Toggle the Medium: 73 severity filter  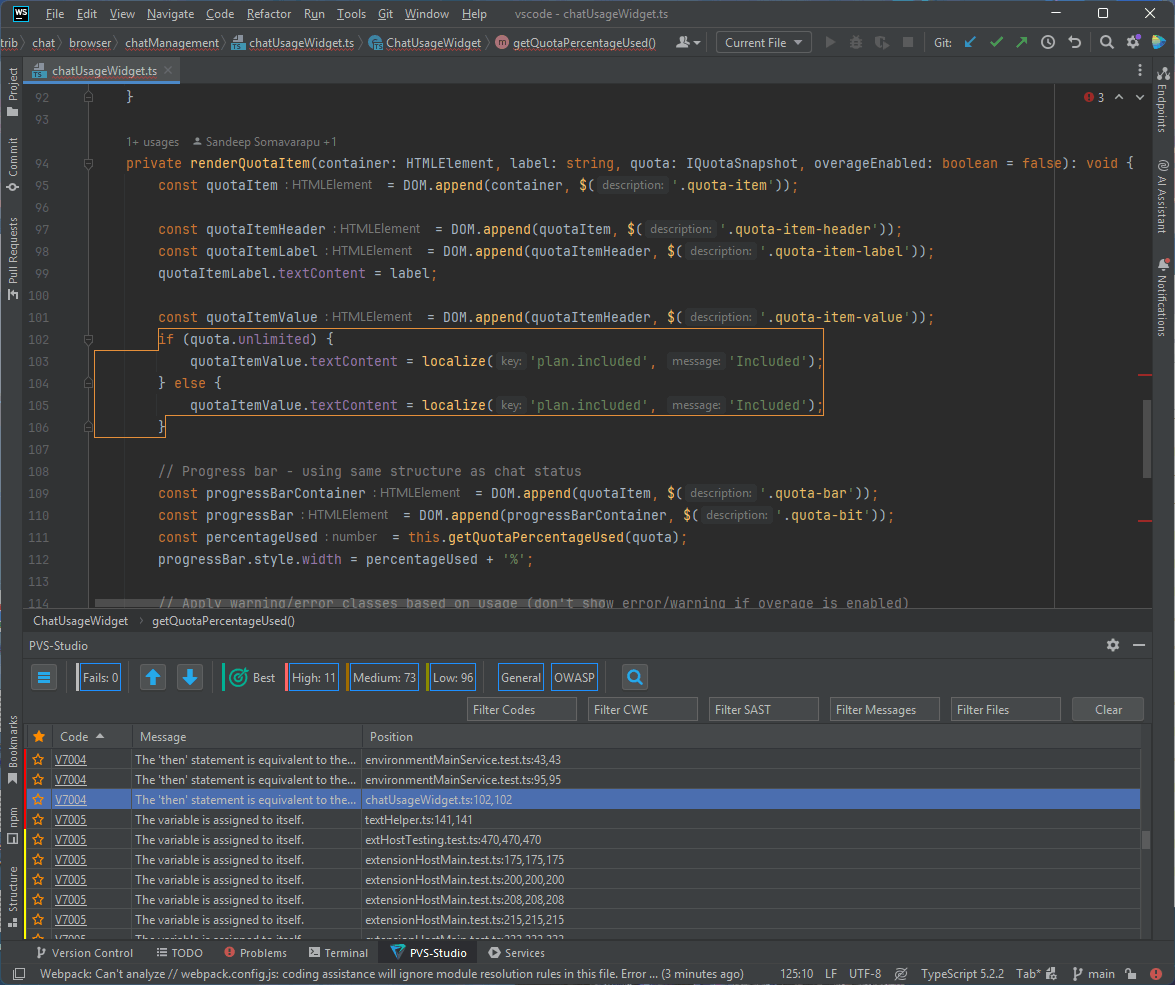coord(383,677)
